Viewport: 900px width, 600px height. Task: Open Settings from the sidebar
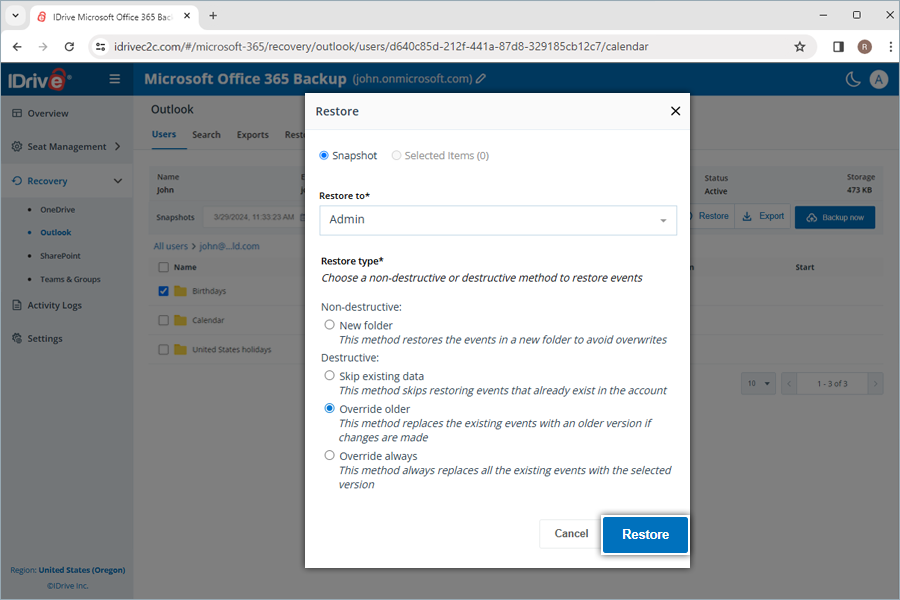(x=52, y=338)
